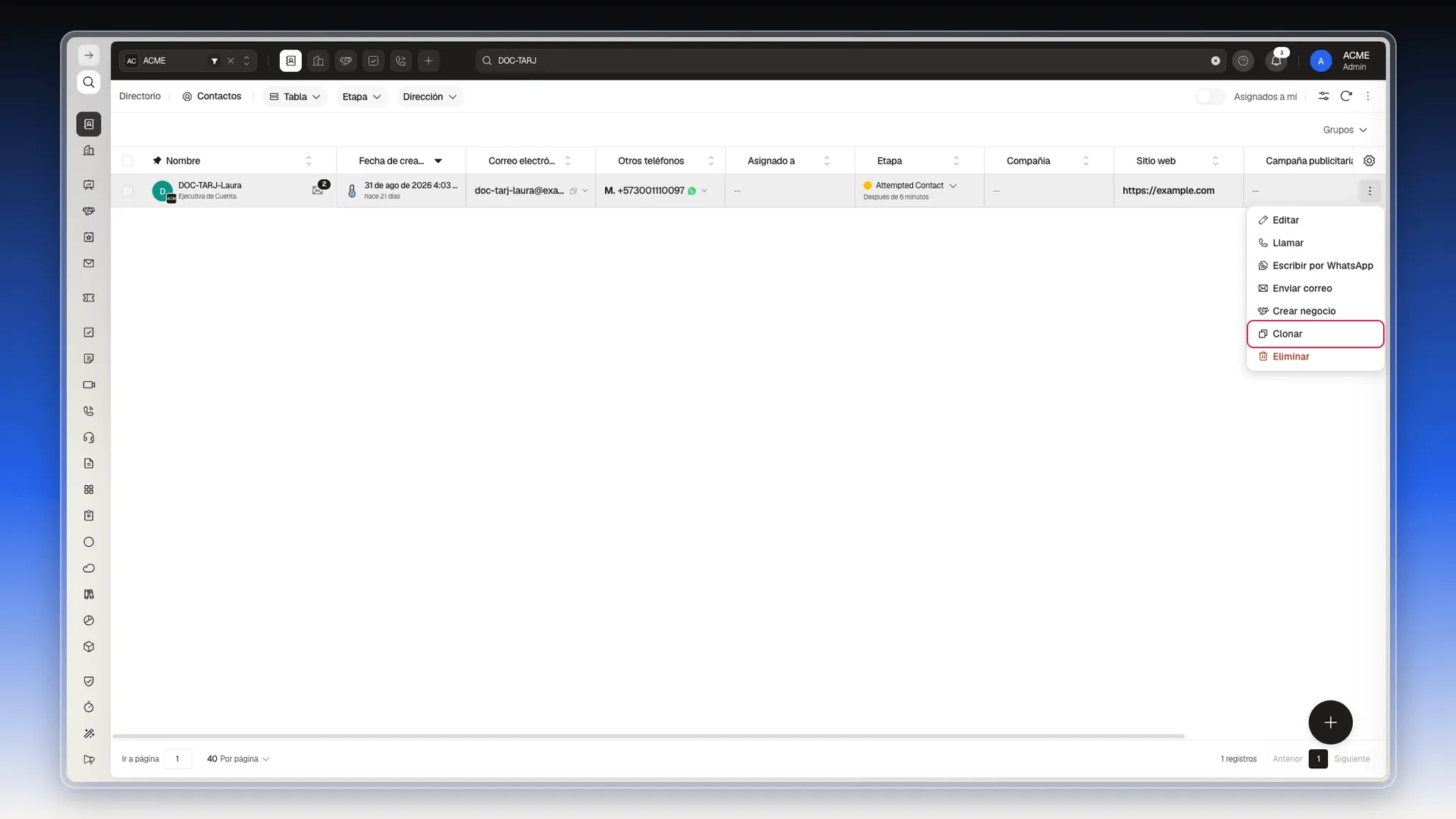Viewport: 1456px width, 819px height.
Task: Open the notifications bell
Action: tap(1276, 61)
